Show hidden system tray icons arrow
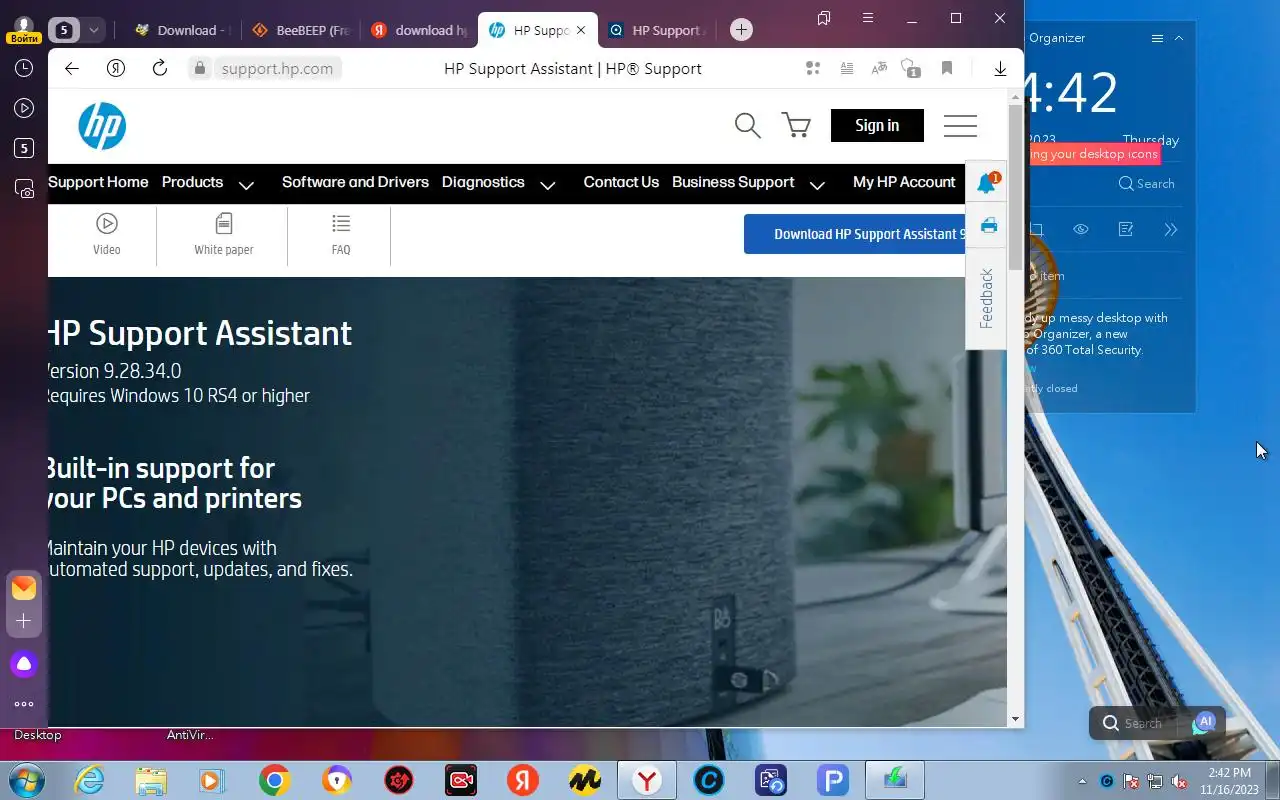The height and width of the screenshot is (800, 1280). pyautogui.click(x=1082, y=781)
